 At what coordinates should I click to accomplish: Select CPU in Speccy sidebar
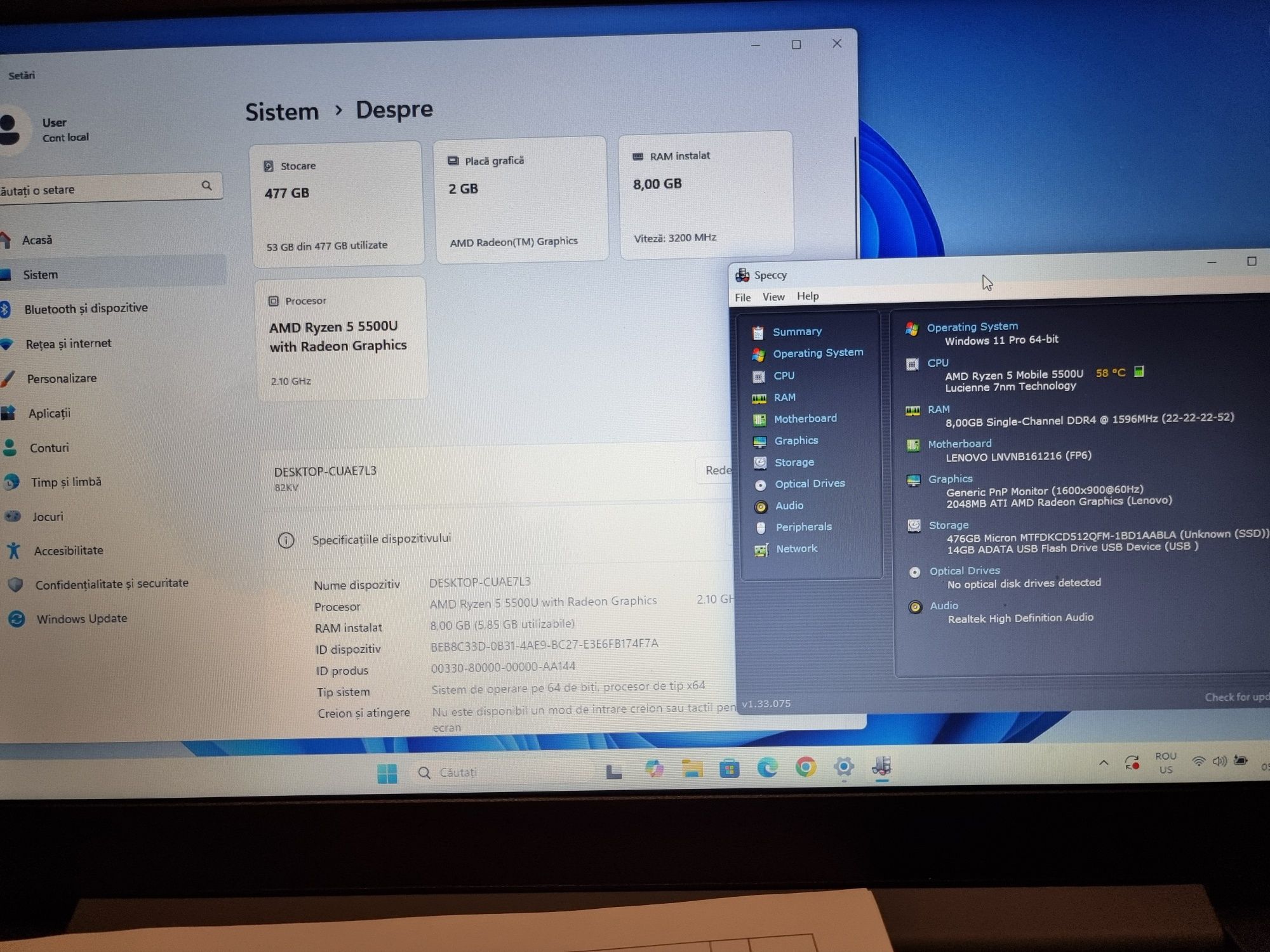784,376
